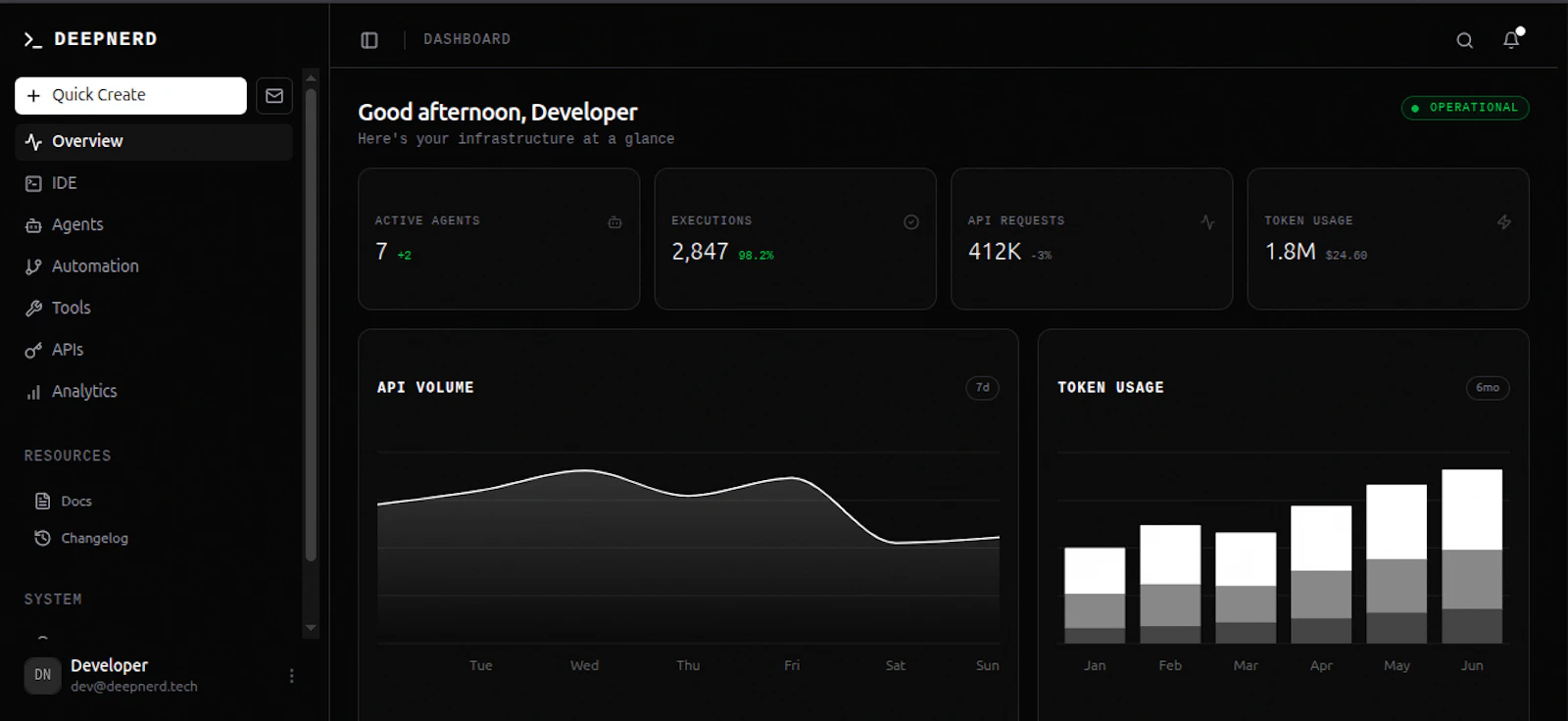
Task: Click the sidebar scroll down arrow
Action: 311,628
